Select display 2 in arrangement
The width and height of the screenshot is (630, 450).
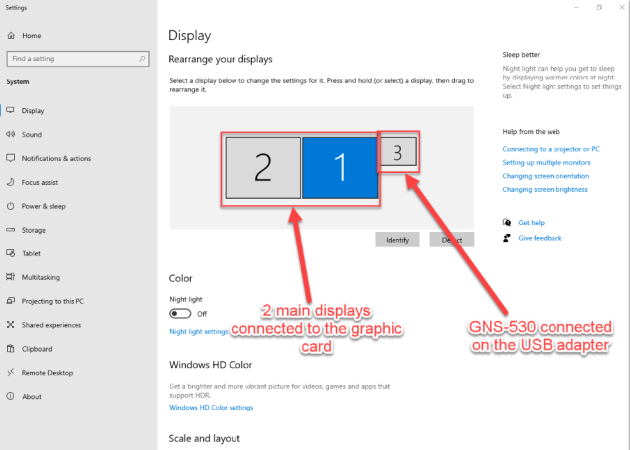[x=263, y=168]
